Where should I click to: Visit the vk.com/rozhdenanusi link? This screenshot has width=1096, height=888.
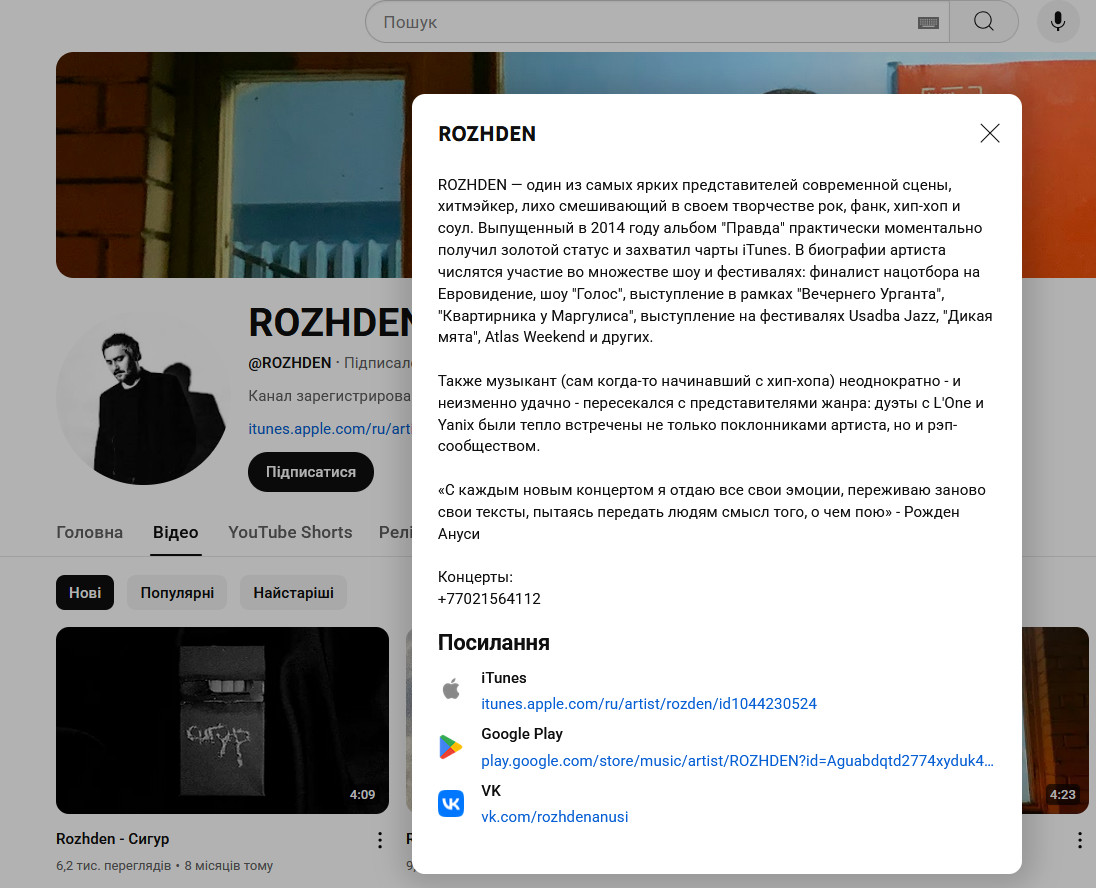(x=554, y=817)
